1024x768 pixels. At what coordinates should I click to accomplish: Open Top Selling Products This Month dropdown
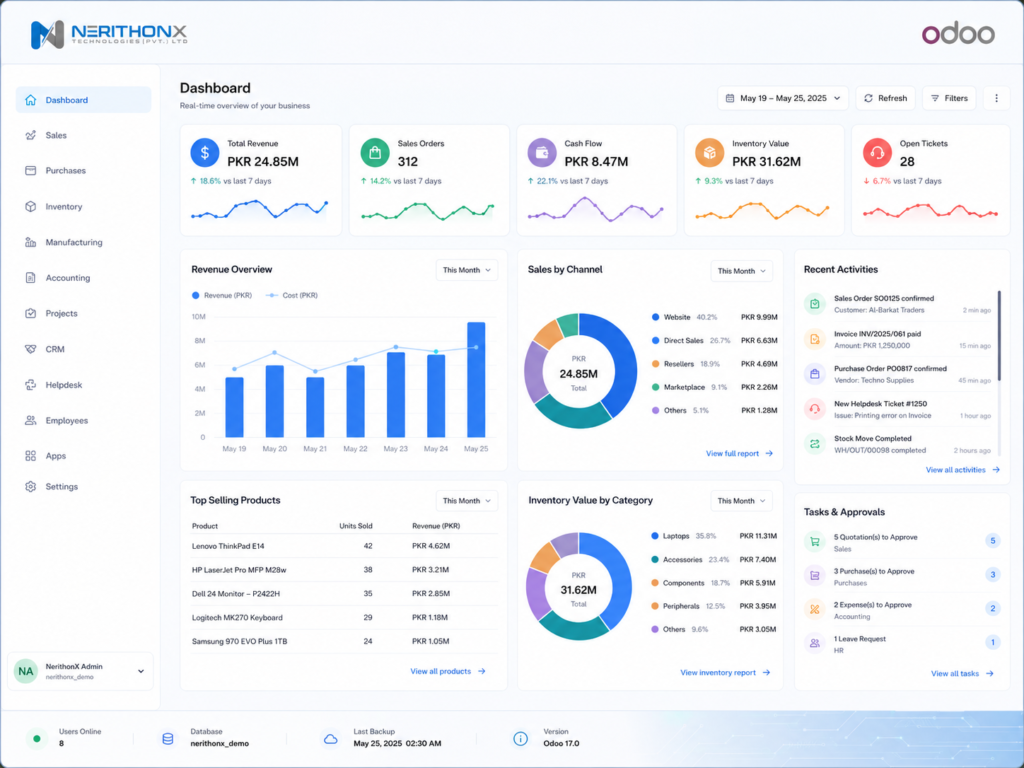click(x=467, y=501)
